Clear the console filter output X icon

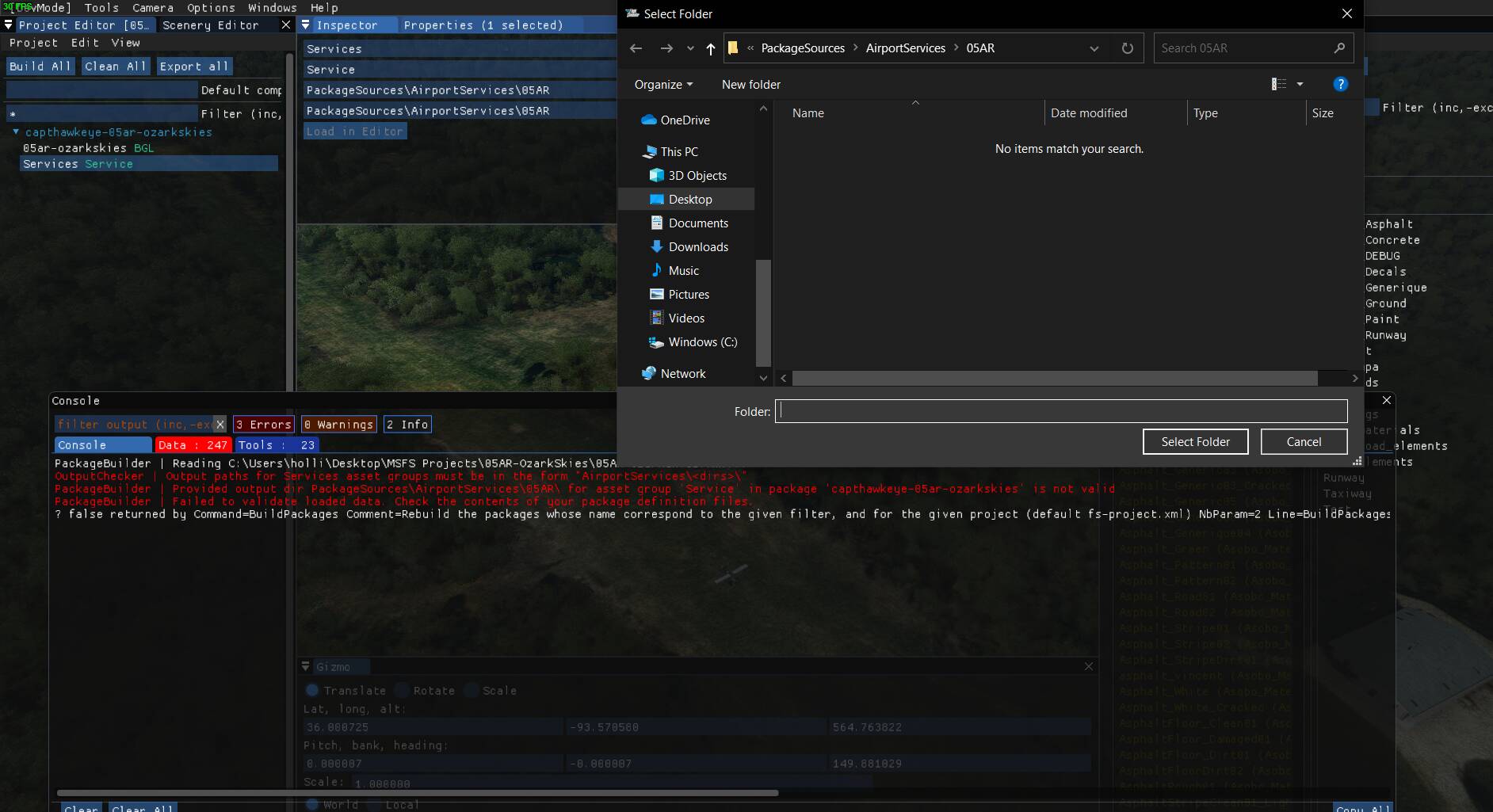pyautogui.click(x=220, y=425)
